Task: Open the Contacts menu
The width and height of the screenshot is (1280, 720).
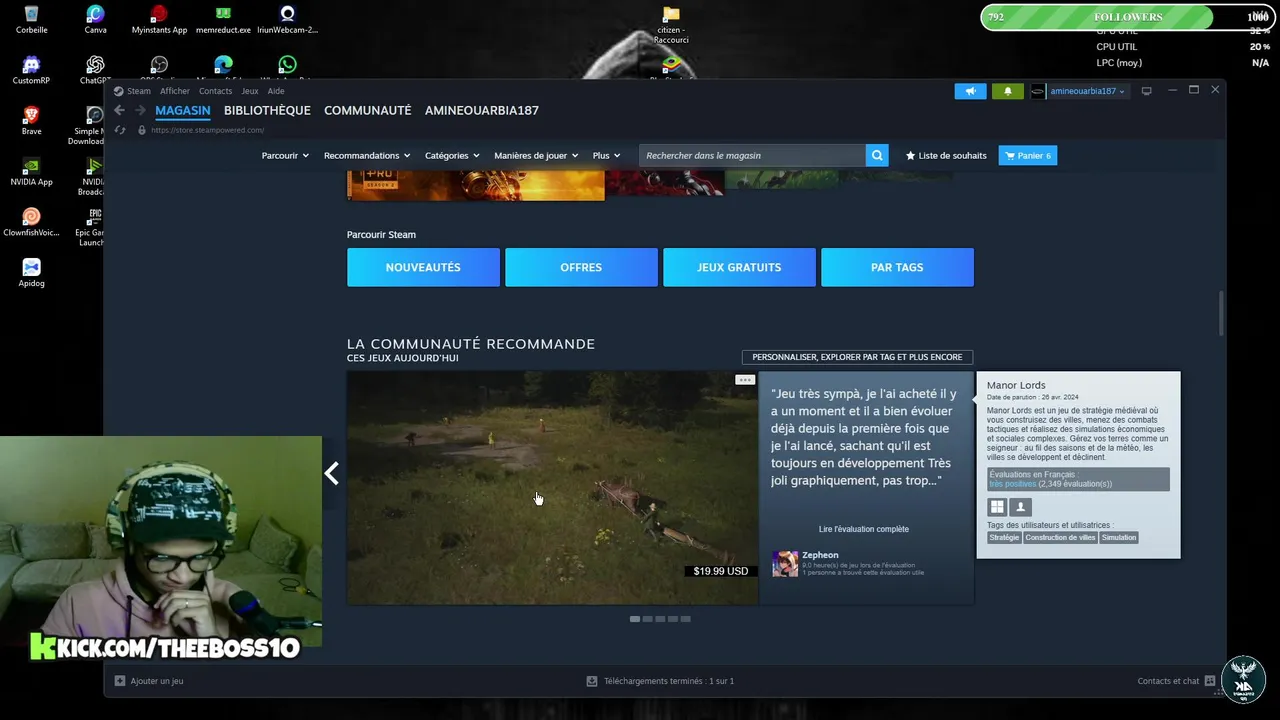Action: [215, 91]
